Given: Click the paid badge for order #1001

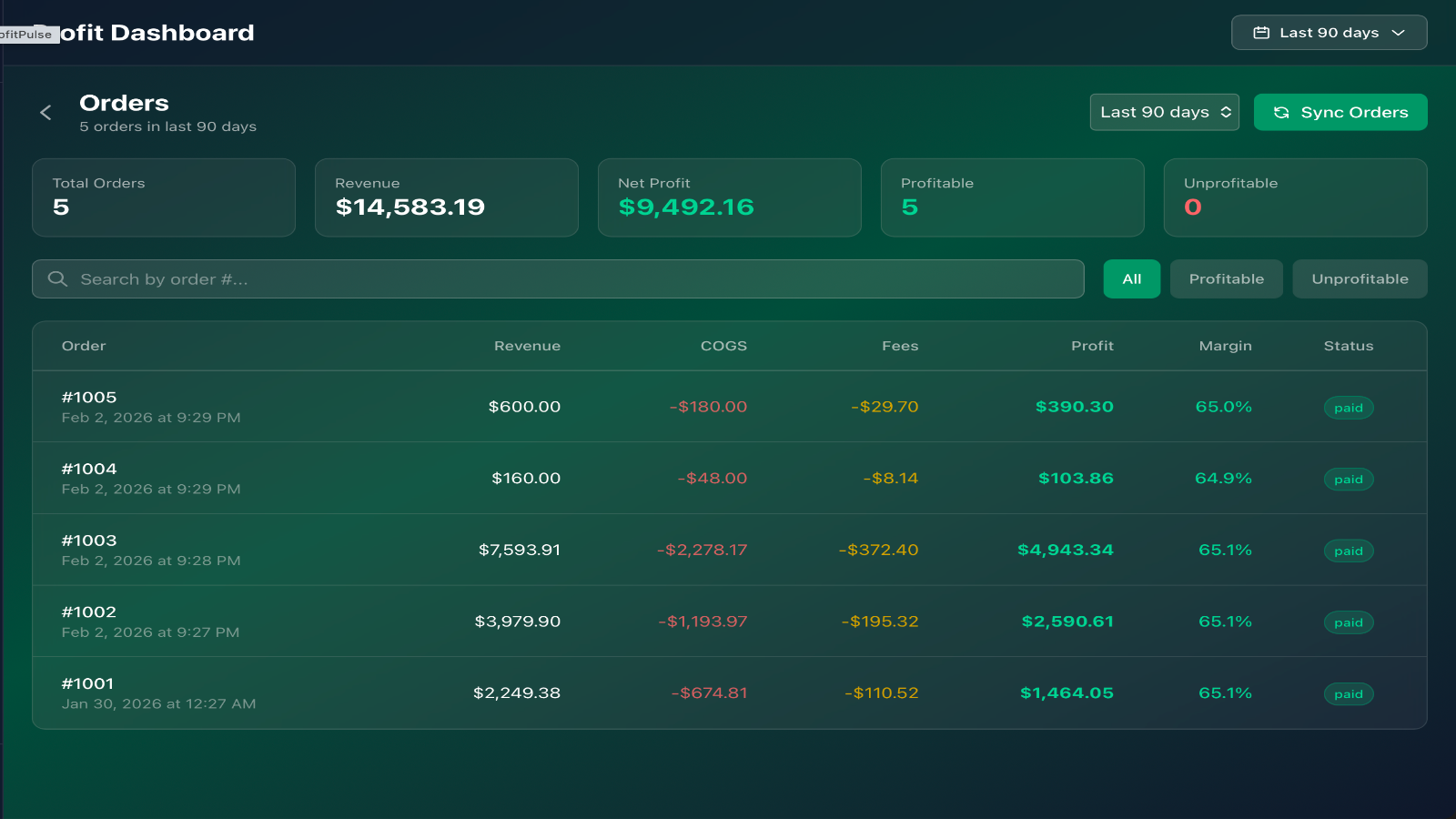Looking at the screenshot, I should (x=1349, y=694).
